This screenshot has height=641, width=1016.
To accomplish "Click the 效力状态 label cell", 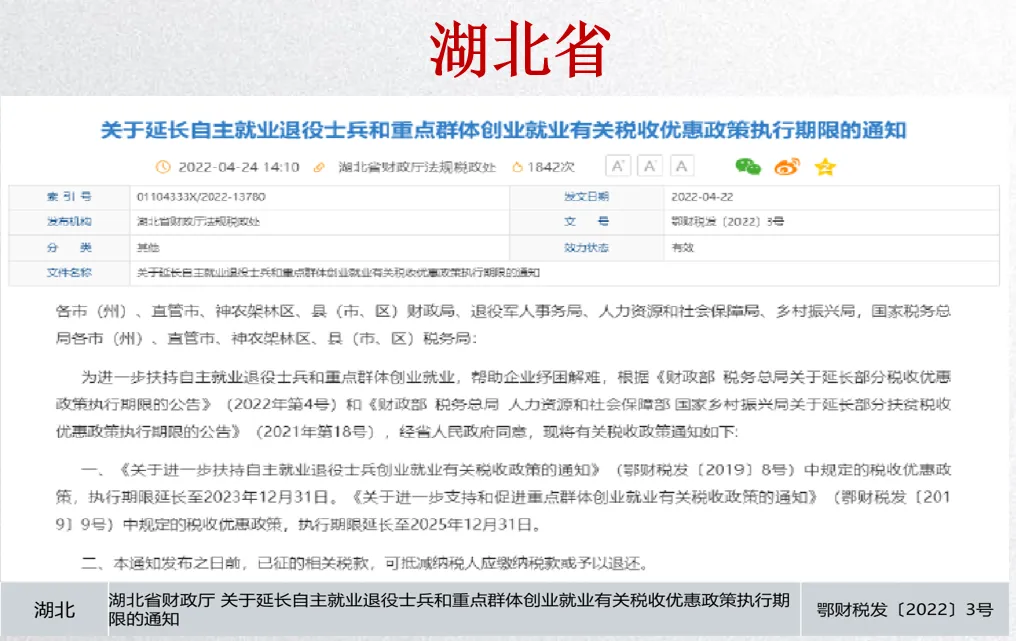I will [586, 248].
